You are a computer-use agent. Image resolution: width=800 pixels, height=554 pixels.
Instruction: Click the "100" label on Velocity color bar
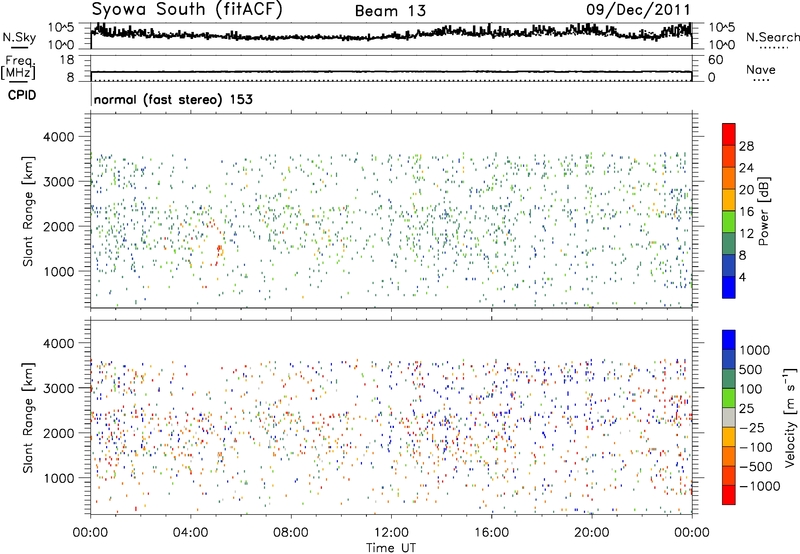point(751,389)
